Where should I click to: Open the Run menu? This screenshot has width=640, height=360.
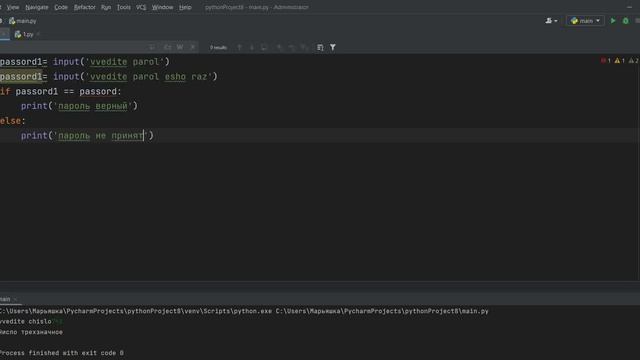[x=106, y=7]
